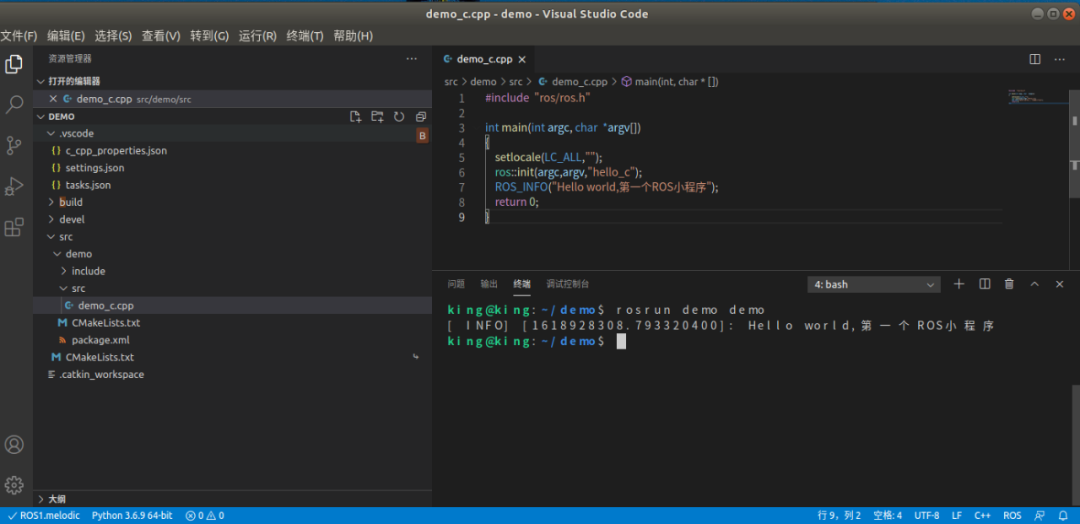1080x524 pixels.
Task: Close demo_c.cpp in open editors list
Action: pyautogui.click(x=53, y=99)
